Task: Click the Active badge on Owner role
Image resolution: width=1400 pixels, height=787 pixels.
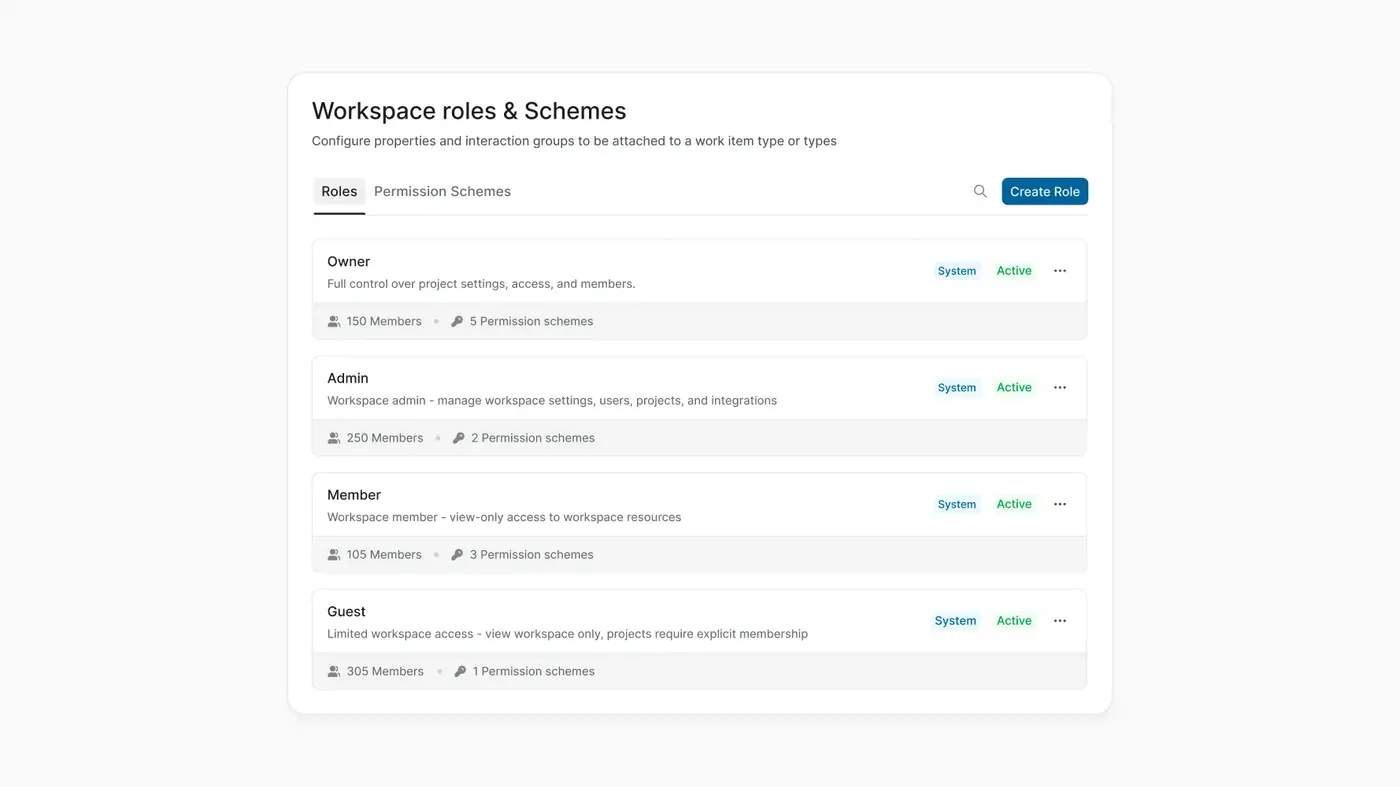Action: point(1014,271)
